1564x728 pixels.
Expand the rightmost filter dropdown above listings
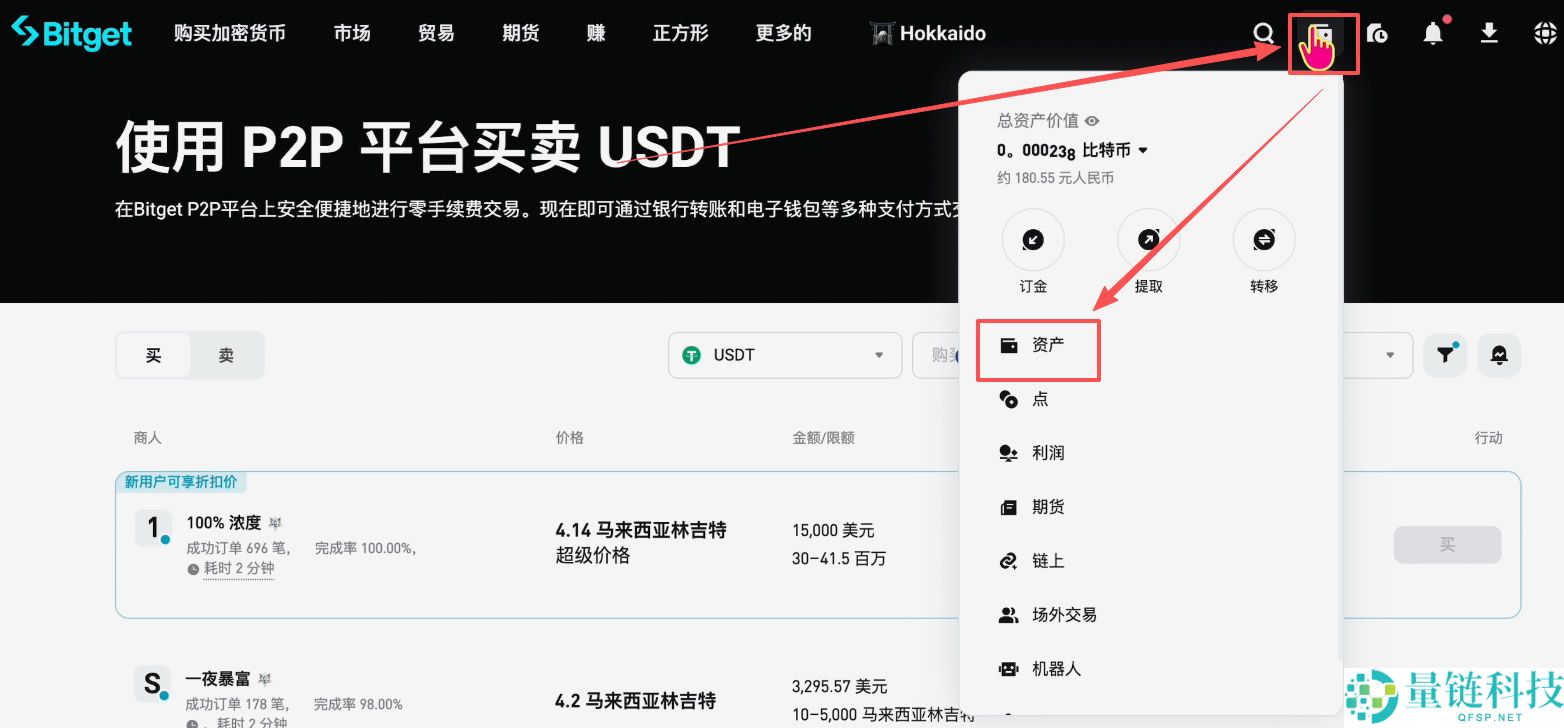[x=1389, y=355]
